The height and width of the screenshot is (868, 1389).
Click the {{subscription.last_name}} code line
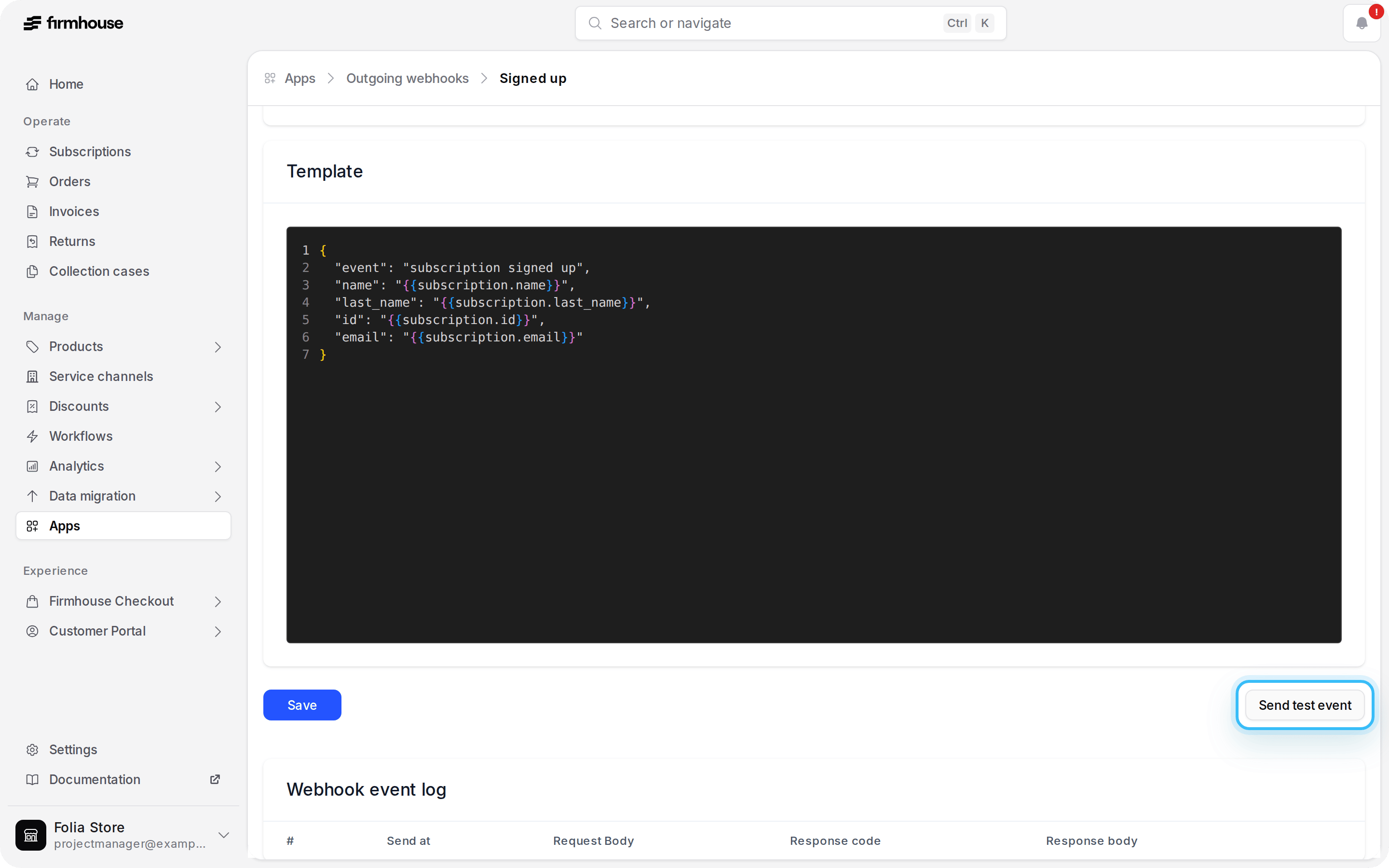pyautogui.click(x=492, y=302)
